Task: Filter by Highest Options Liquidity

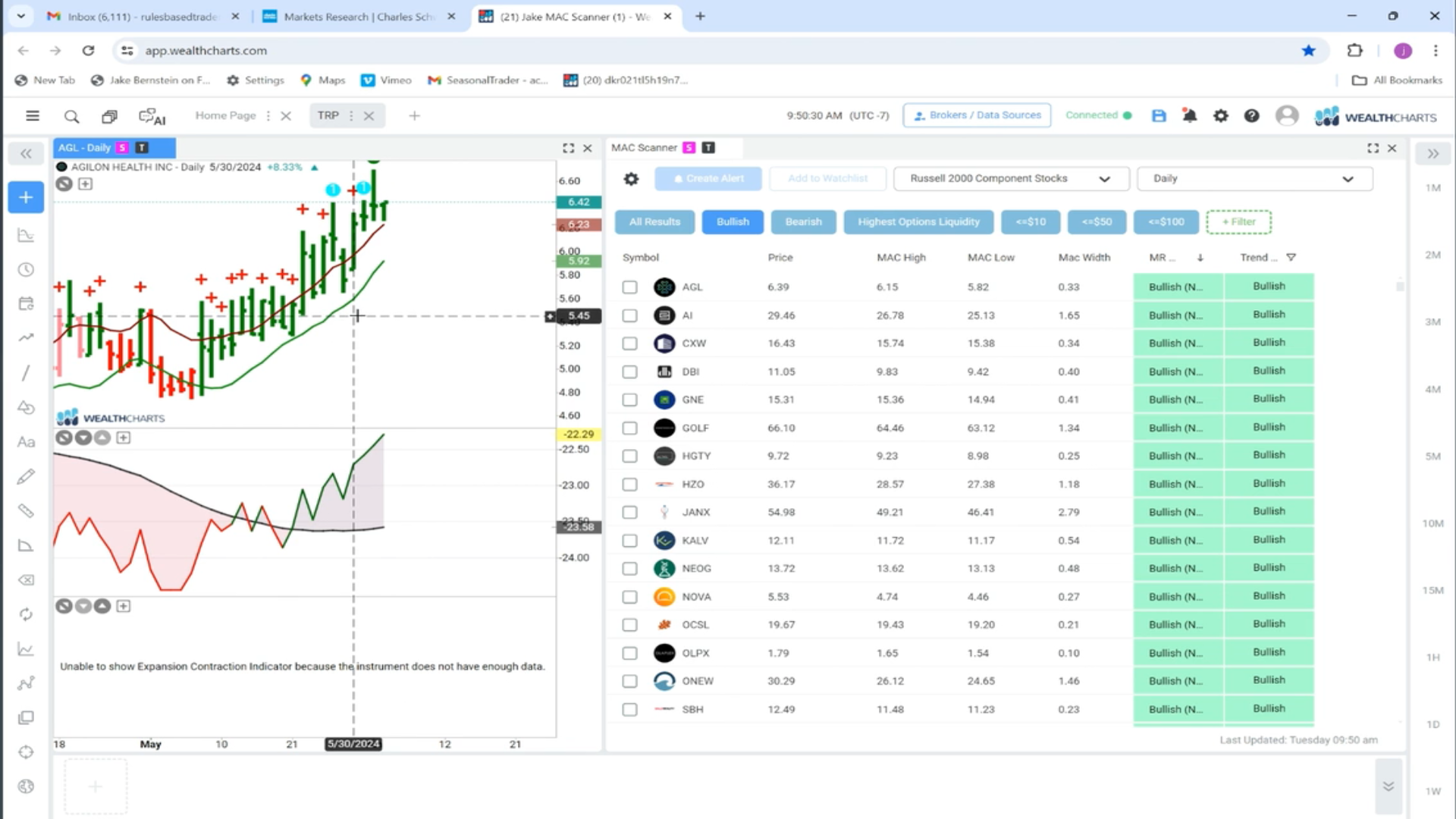Action: click(918, 222)
